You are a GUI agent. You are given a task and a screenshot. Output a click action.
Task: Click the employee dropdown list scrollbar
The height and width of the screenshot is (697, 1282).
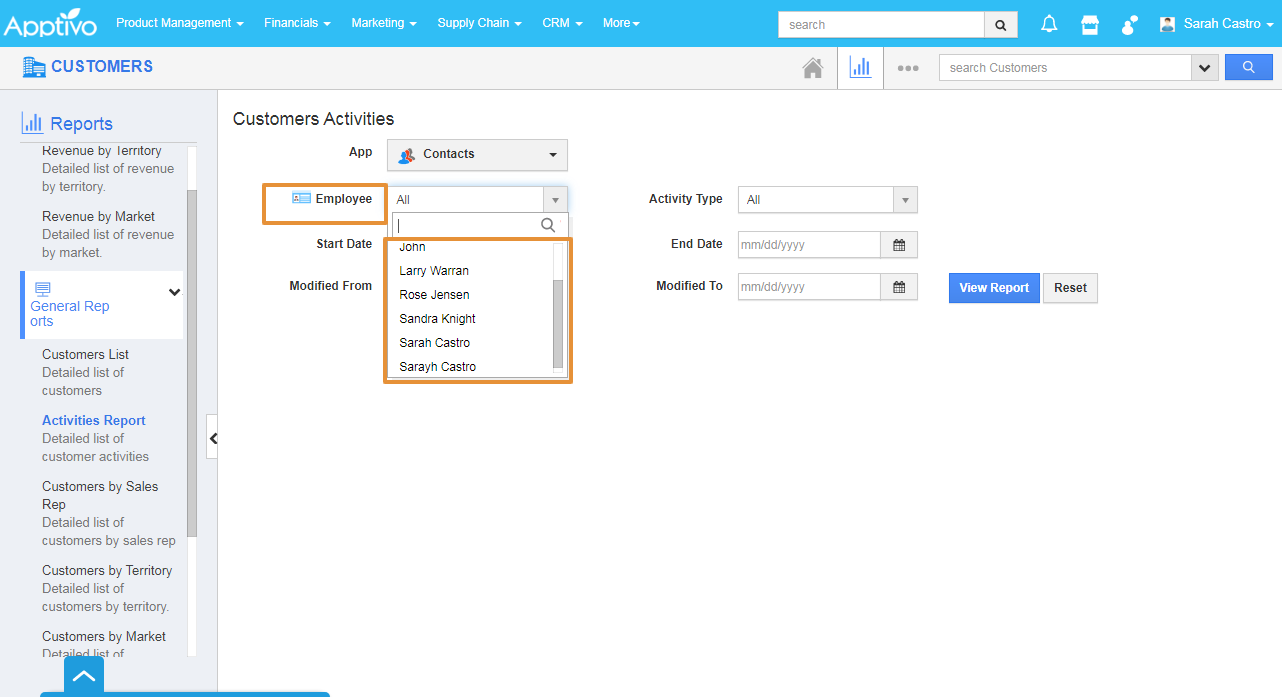coord(558,322)
